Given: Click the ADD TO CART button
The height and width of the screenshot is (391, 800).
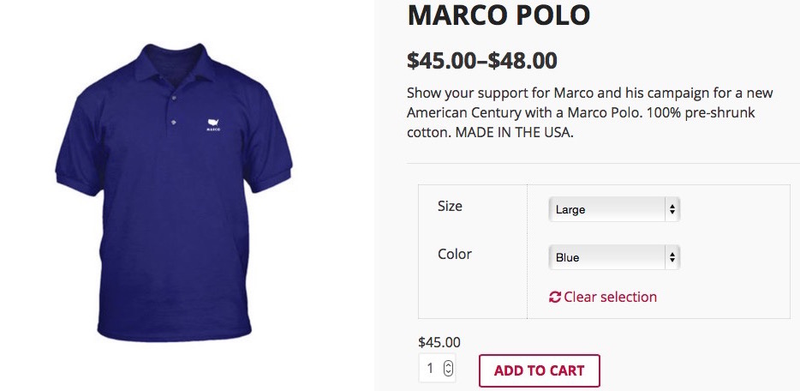Looking at the screenshot, I should click(x=539, y=371).
